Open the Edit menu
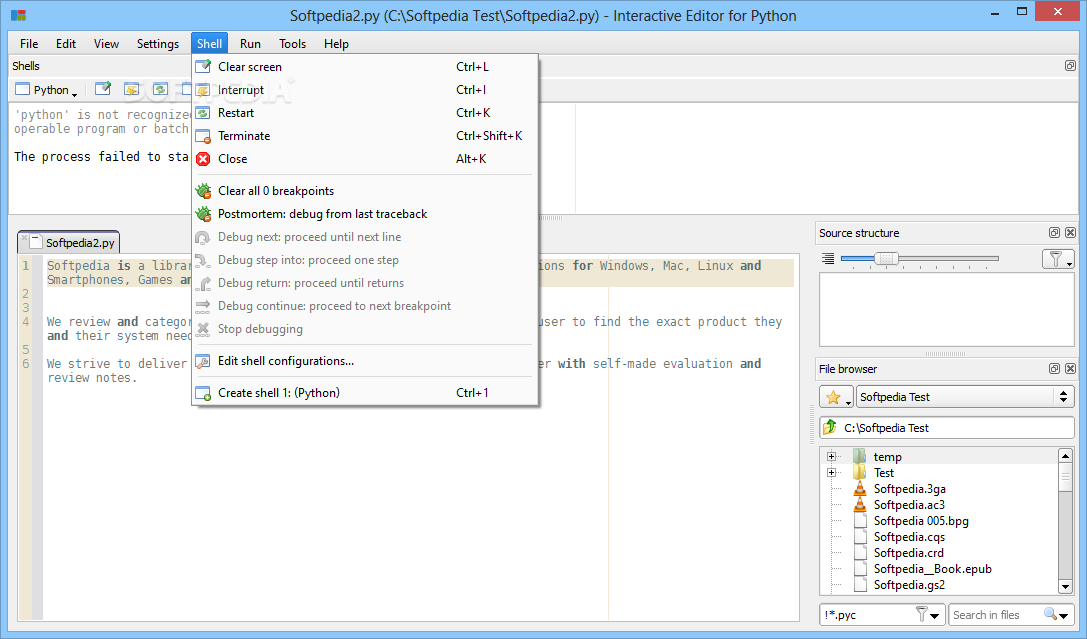This screenshot has width=1087, height=639. [x=66, y=44]
